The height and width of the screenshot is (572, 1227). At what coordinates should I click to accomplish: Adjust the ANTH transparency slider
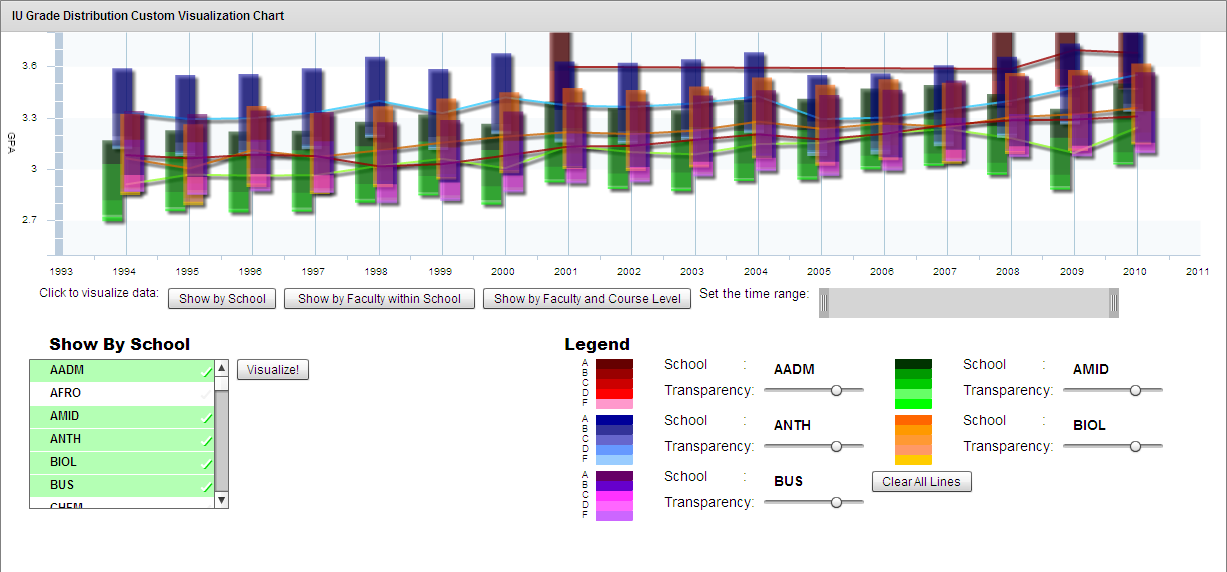836,446
